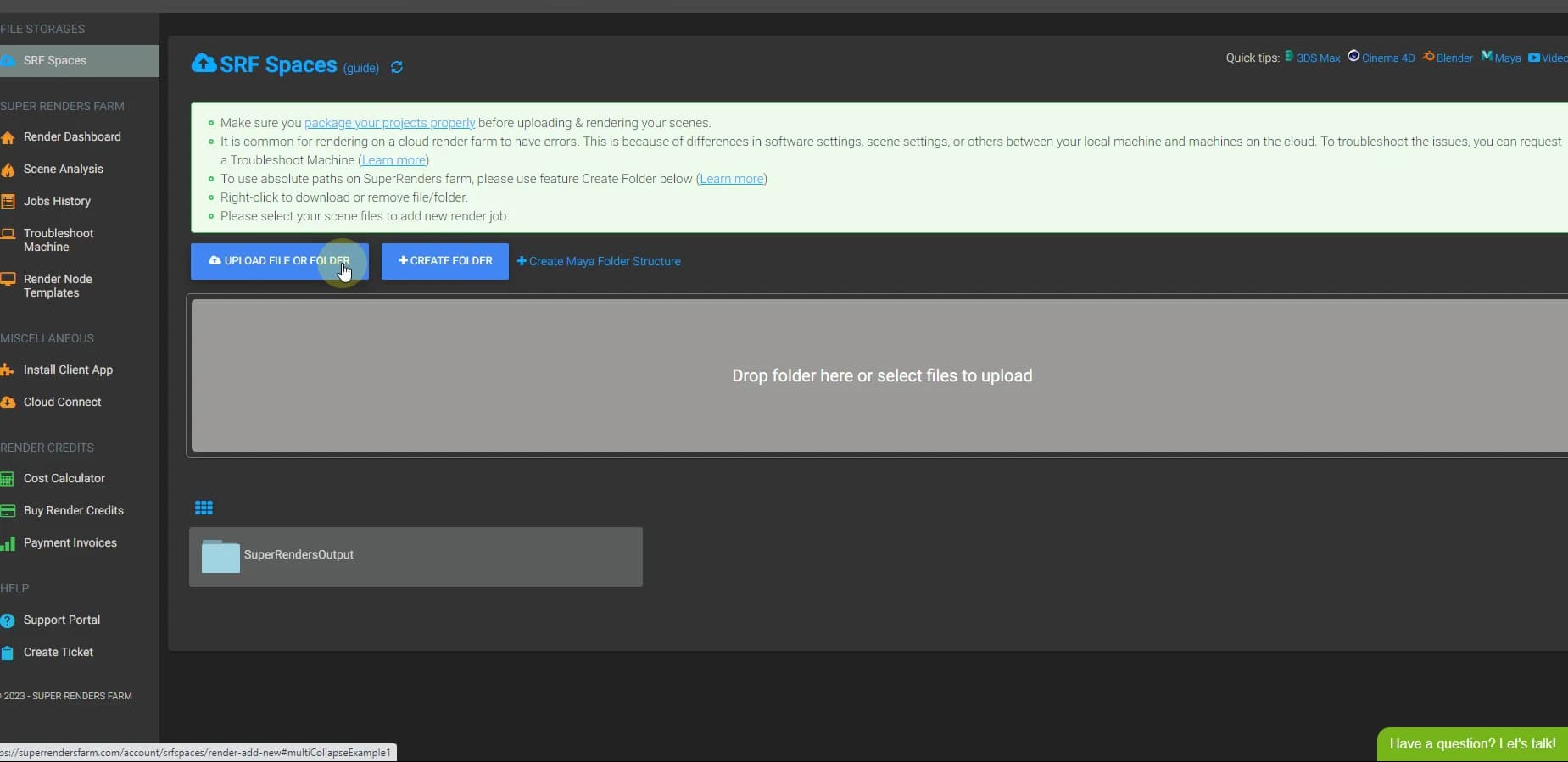Click the Payment Invoices chart icon
The width and height of the screenshot is (1568, 762).
click(x=8, y=543)
